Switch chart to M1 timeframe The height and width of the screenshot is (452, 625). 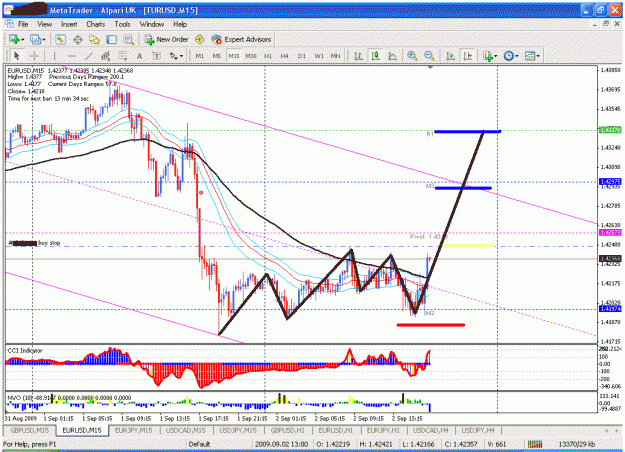(200, 56)
